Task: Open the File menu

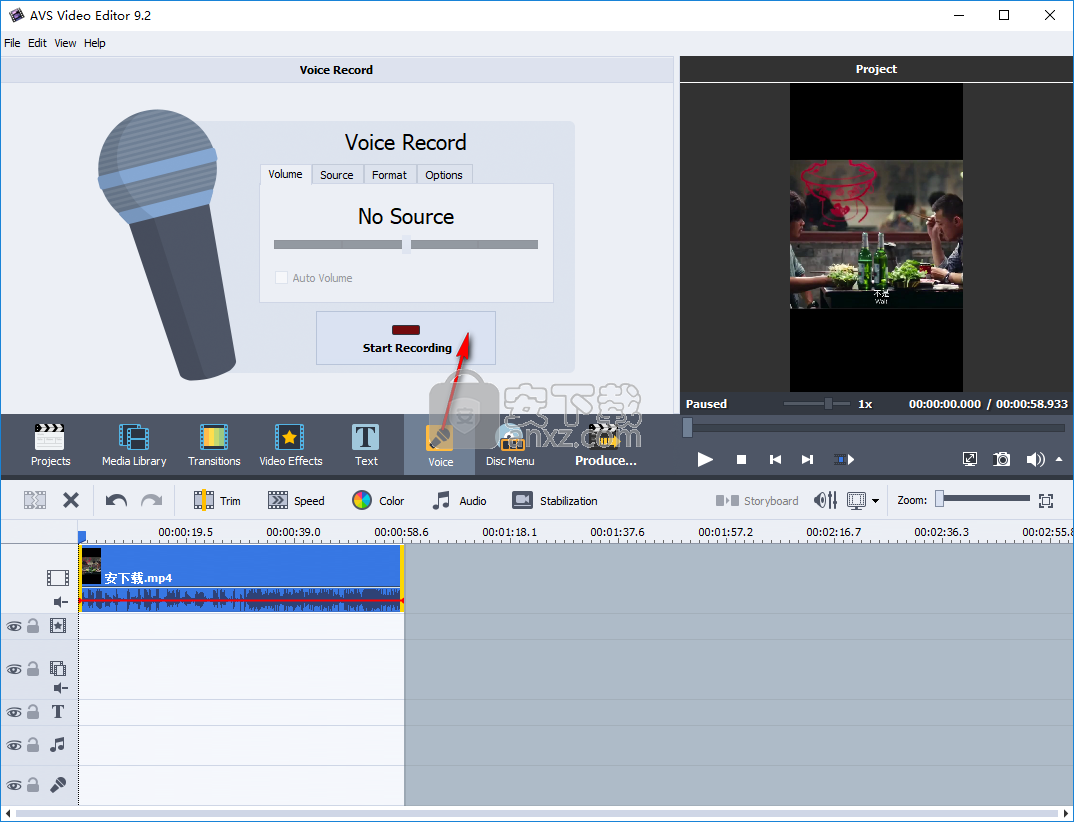Action: (x=12, y=43)
